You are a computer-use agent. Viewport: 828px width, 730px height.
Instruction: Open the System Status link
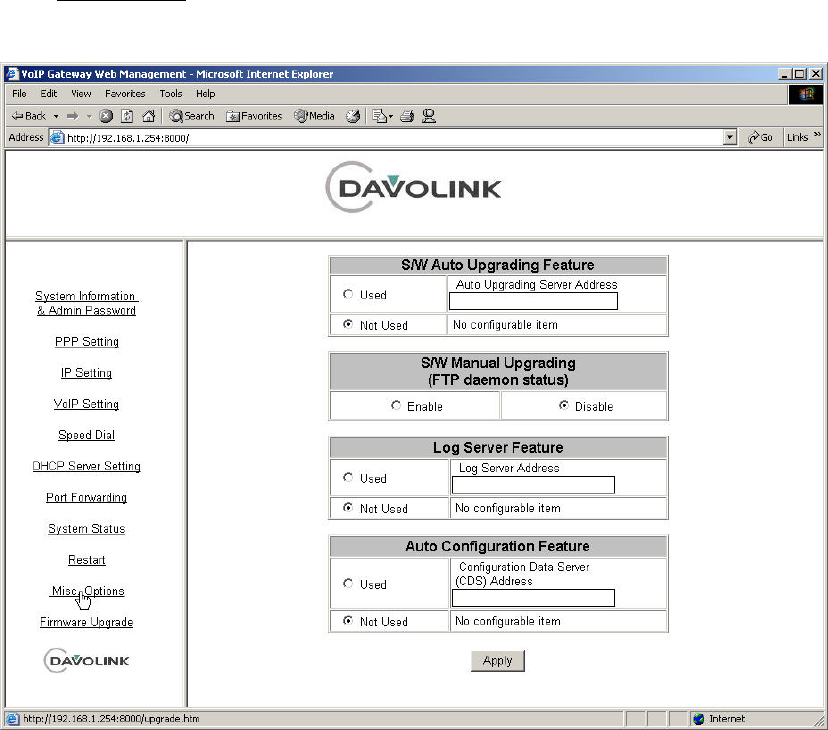click(x=87, y=529)
